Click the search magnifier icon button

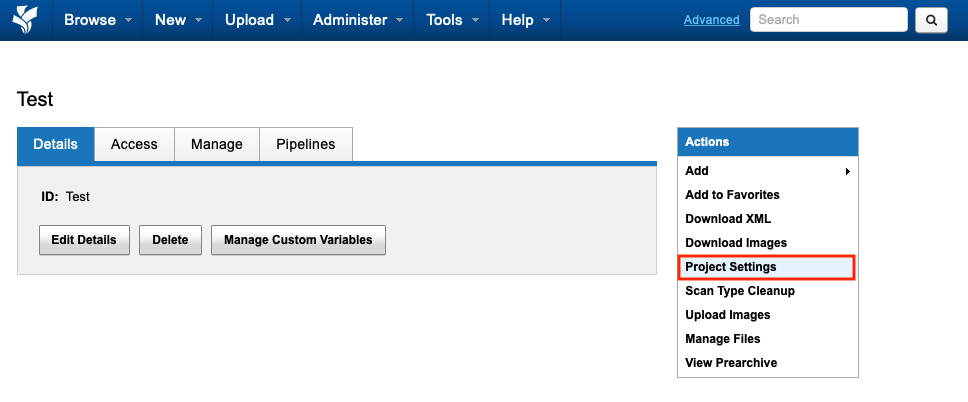pos(931,20)
